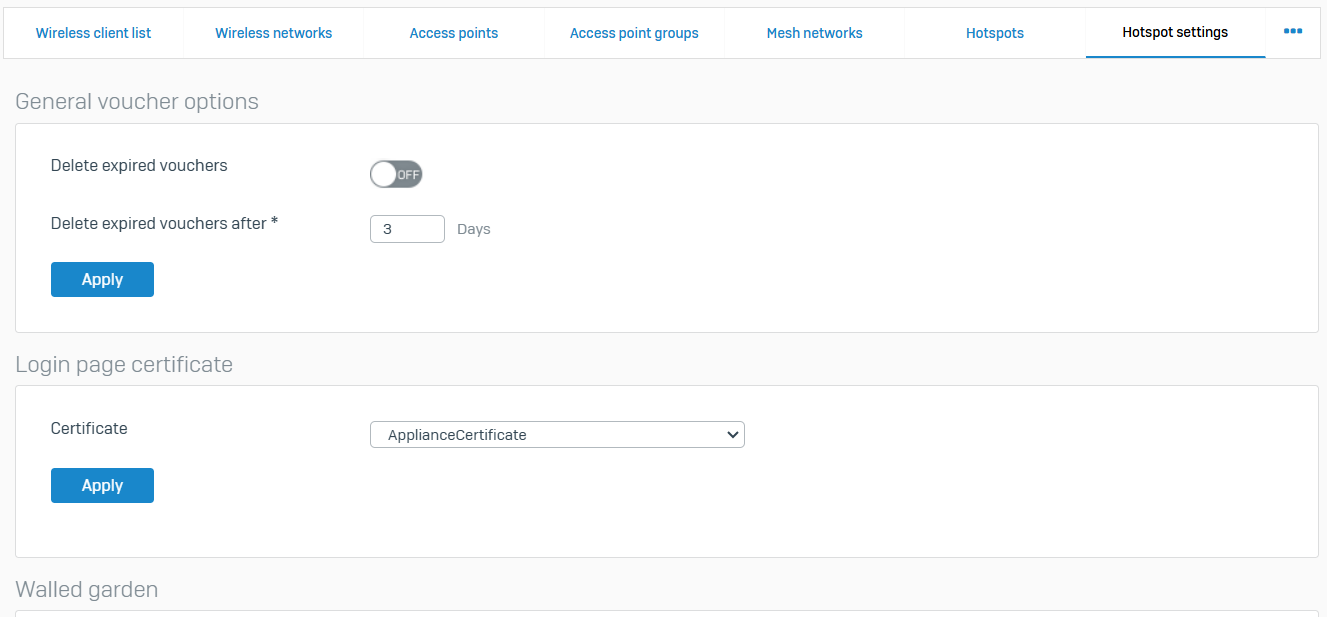Click the Delete expired vouchers after label
1327x617 pixels.
164,224
